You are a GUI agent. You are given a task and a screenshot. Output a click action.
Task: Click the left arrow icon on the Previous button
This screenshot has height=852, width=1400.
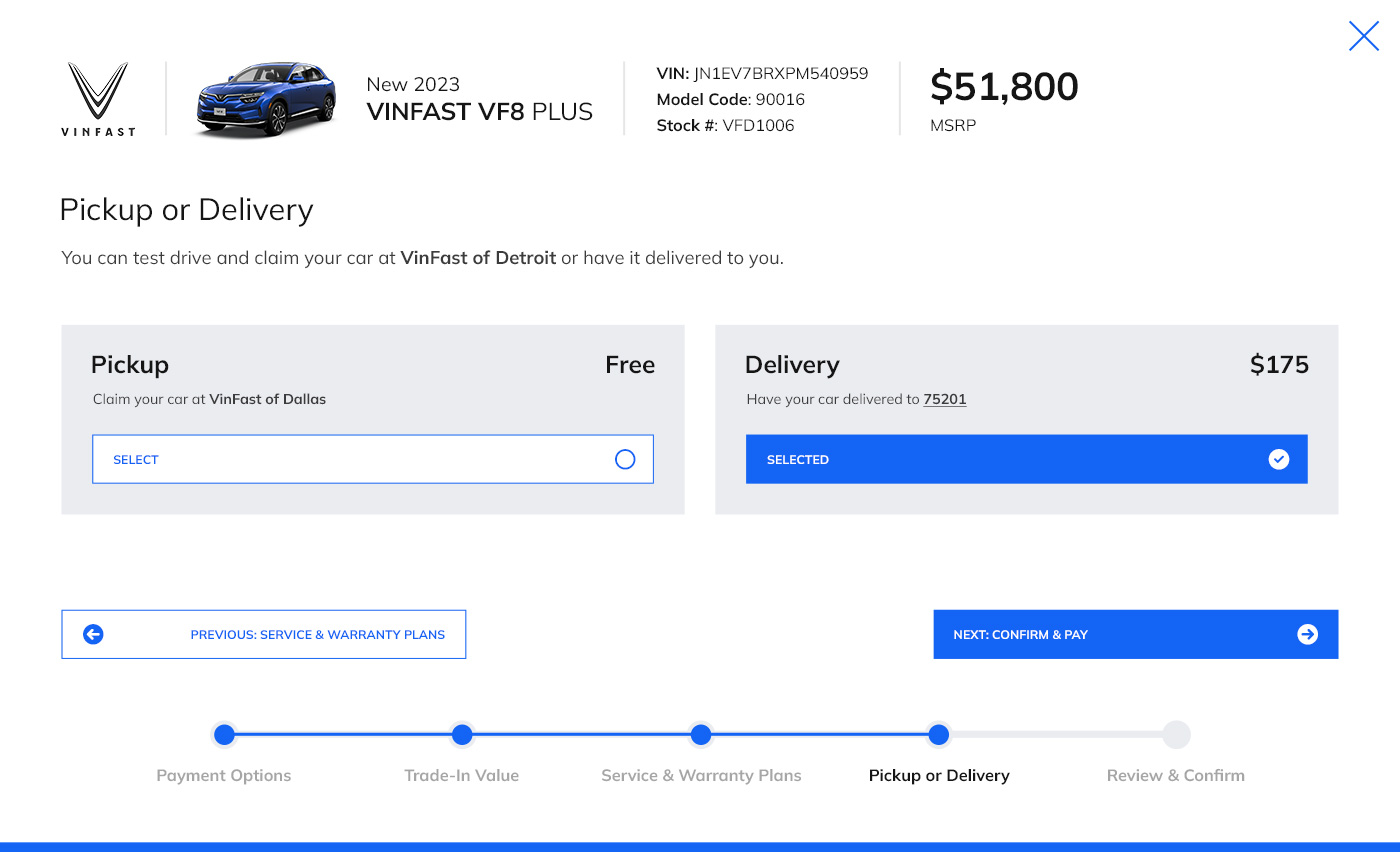pos(93,634)
